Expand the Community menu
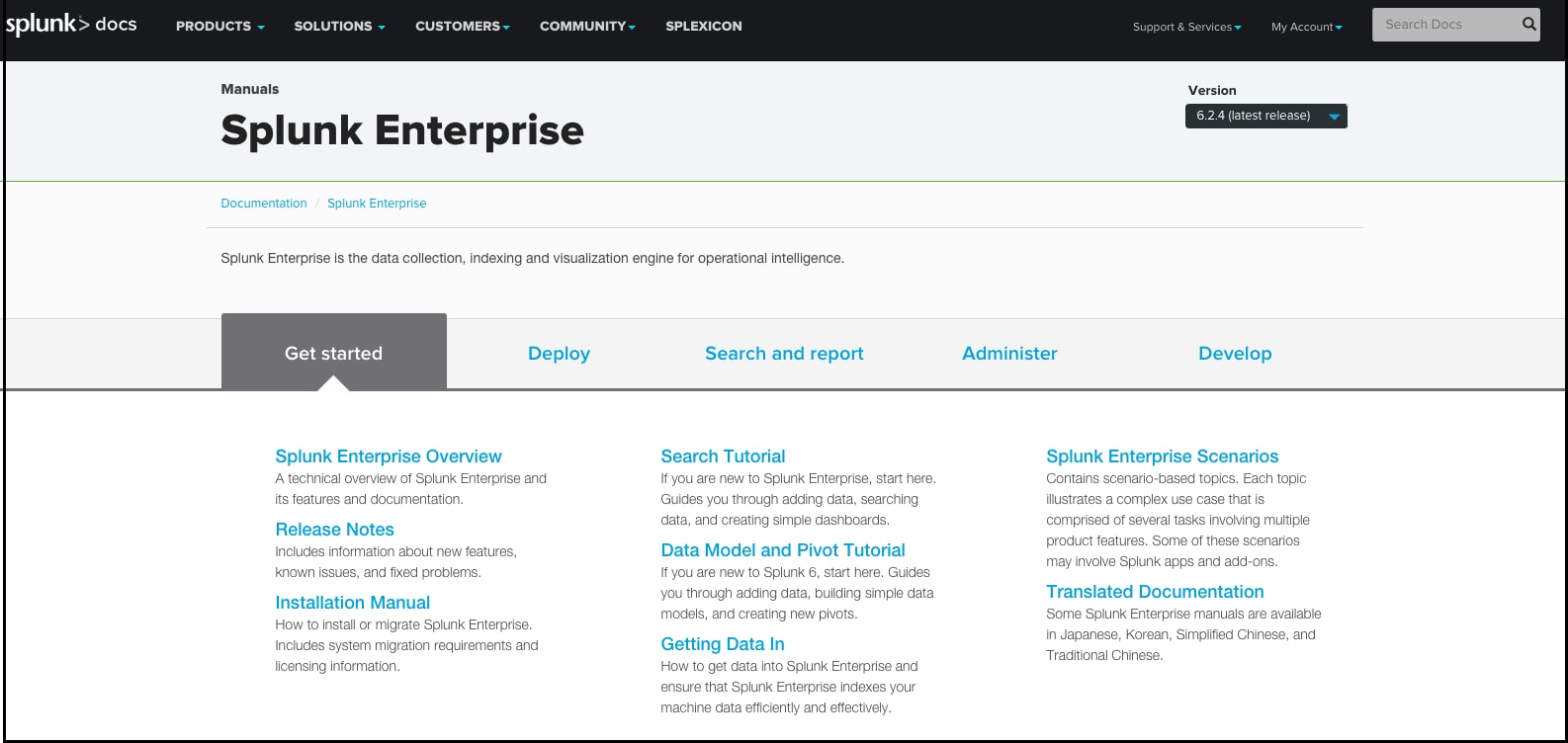The image size is (1568, 743). (587, 27)
